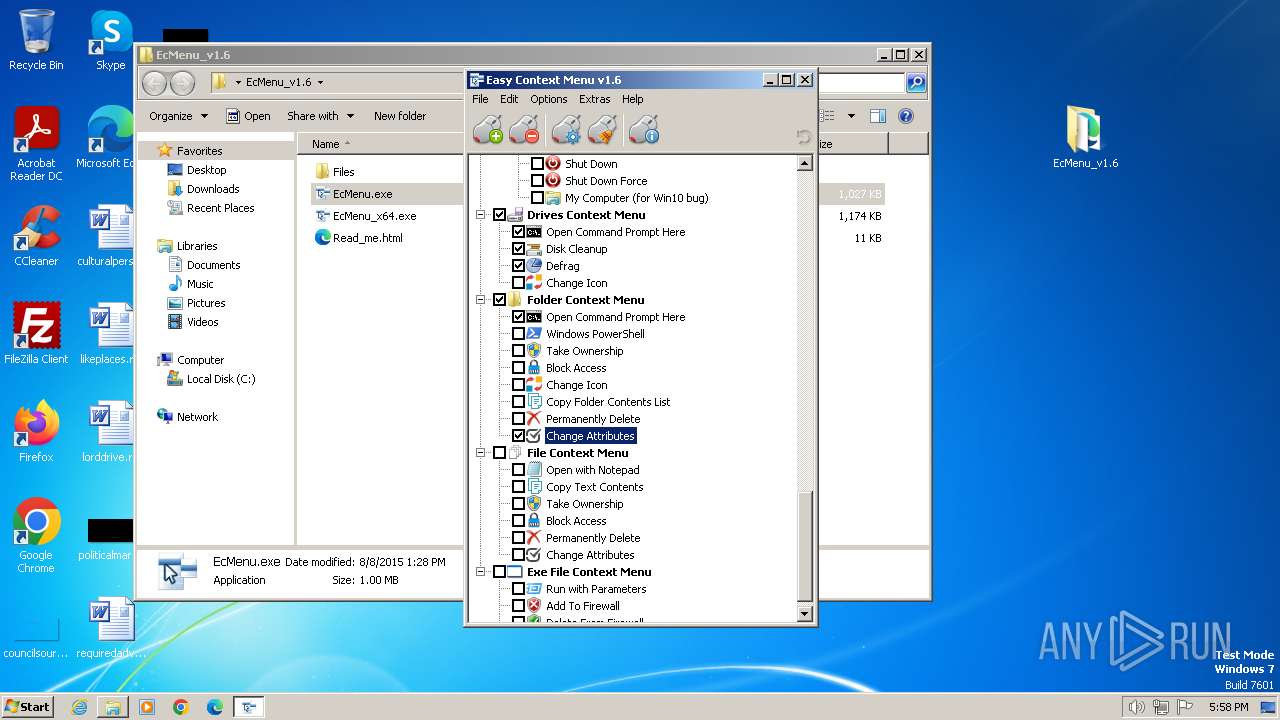This screenshot has width=1280, height=720.
Task: Check the Copy Text Contents checkbox
Action: (x=518, y=487)
